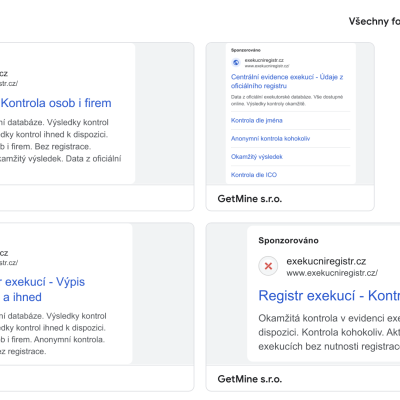Click the Kontrola dle IČO sitelink
The width and height of the screenshot is (400, 400).
(254, 175)
